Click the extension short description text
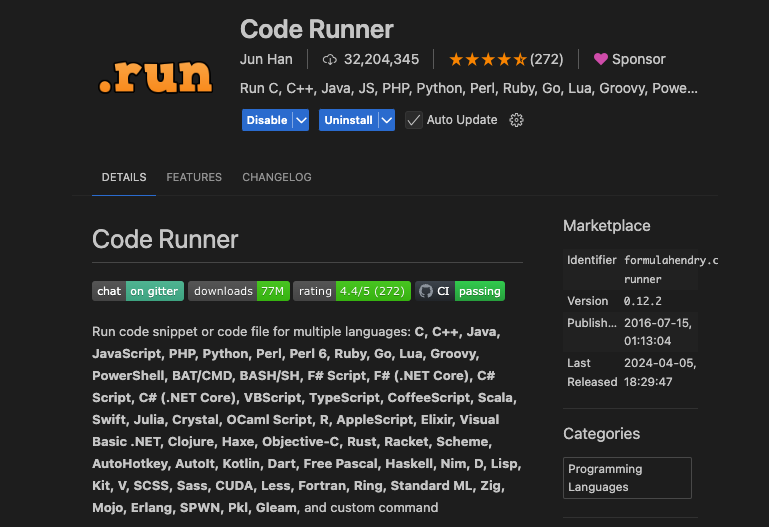 [468, 88]
